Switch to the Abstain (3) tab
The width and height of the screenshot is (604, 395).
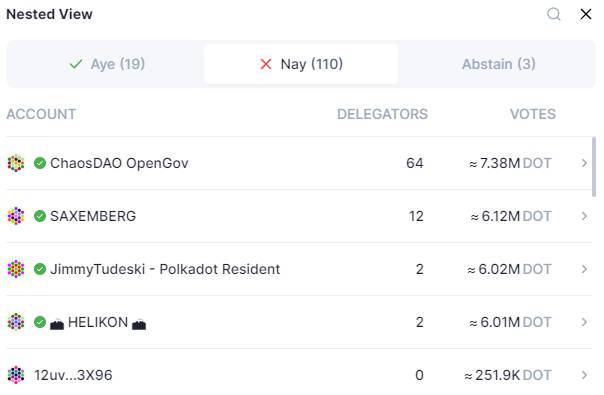pyautogui.click(x=498, y=64)
